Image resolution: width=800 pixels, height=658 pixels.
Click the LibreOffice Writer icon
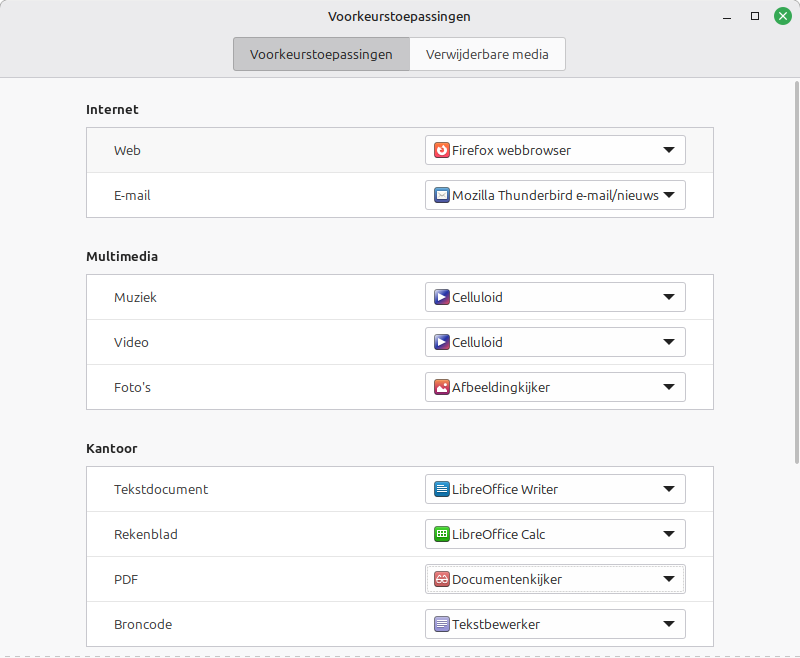tap(442, 489)
